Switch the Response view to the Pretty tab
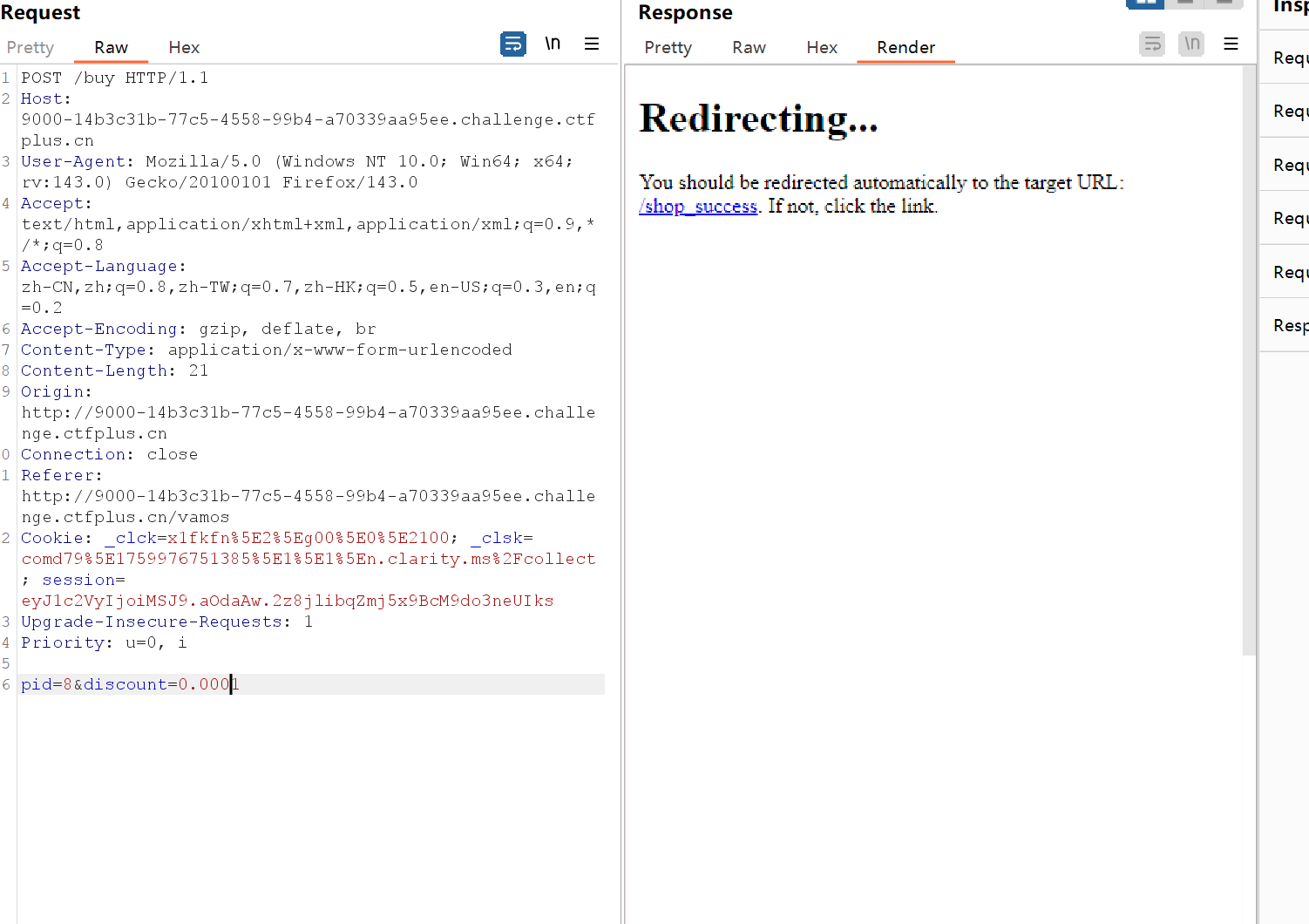Screen dimensions: 1309x924 pos(668,48)
